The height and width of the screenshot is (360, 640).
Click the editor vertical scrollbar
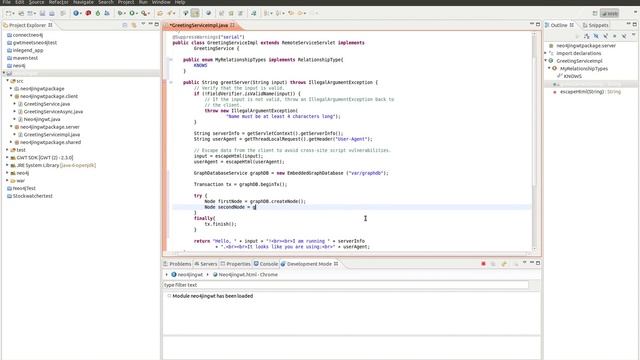pos(534,141)
